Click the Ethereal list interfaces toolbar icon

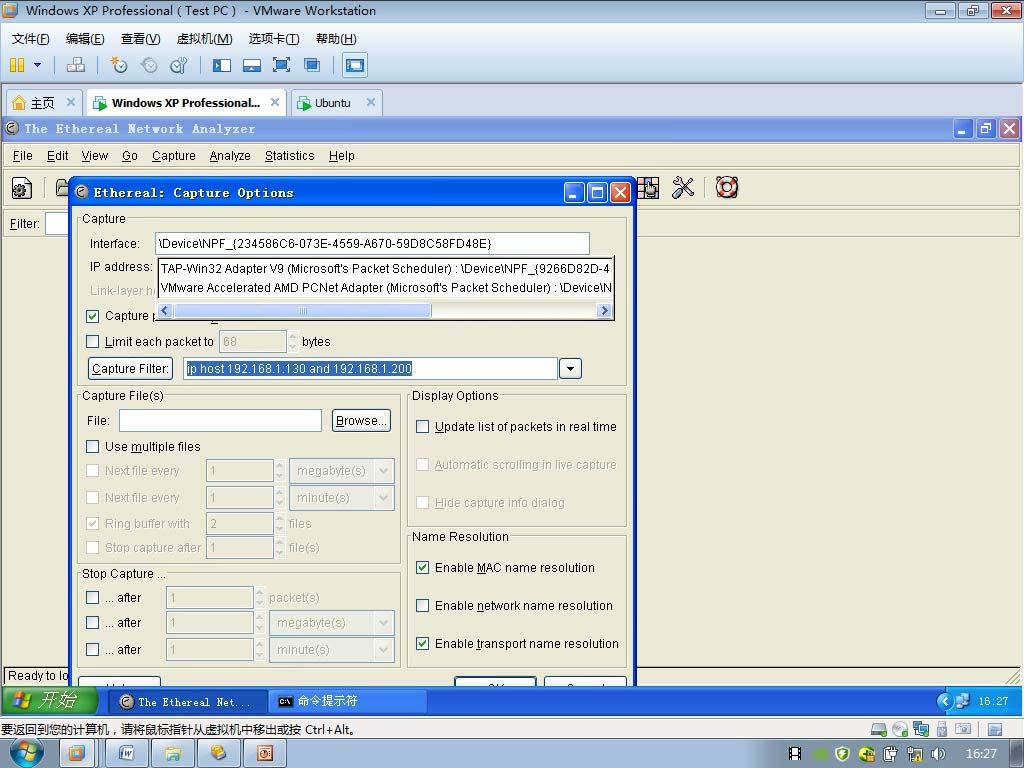[22, 189]
